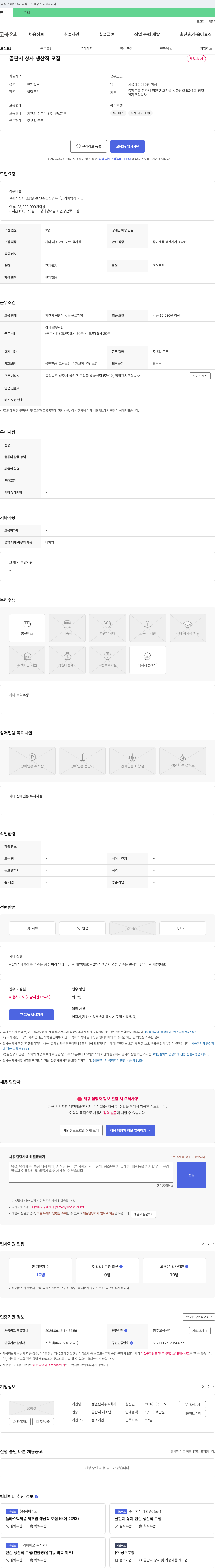This screenshot has height=1568, width=215.
Task: Select the 서류 screening method
Action: coord(32,928)
